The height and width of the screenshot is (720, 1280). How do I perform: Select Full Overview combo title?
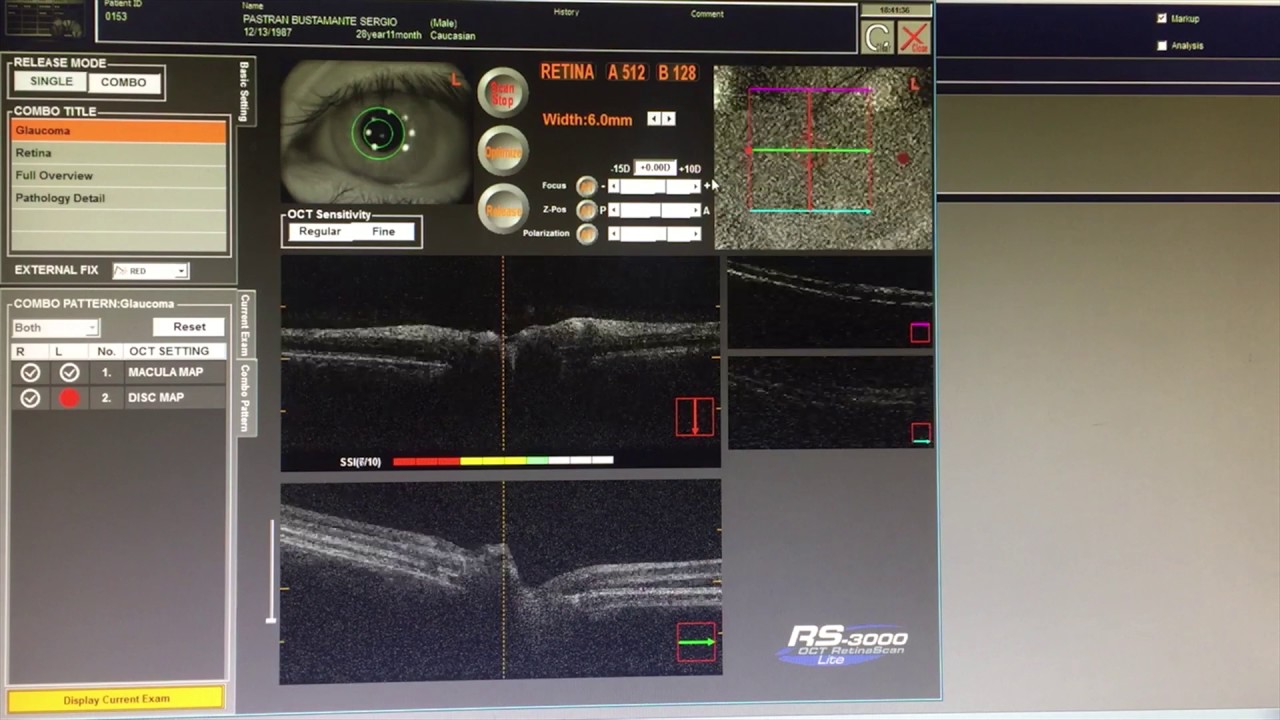(x=118, y=176)
